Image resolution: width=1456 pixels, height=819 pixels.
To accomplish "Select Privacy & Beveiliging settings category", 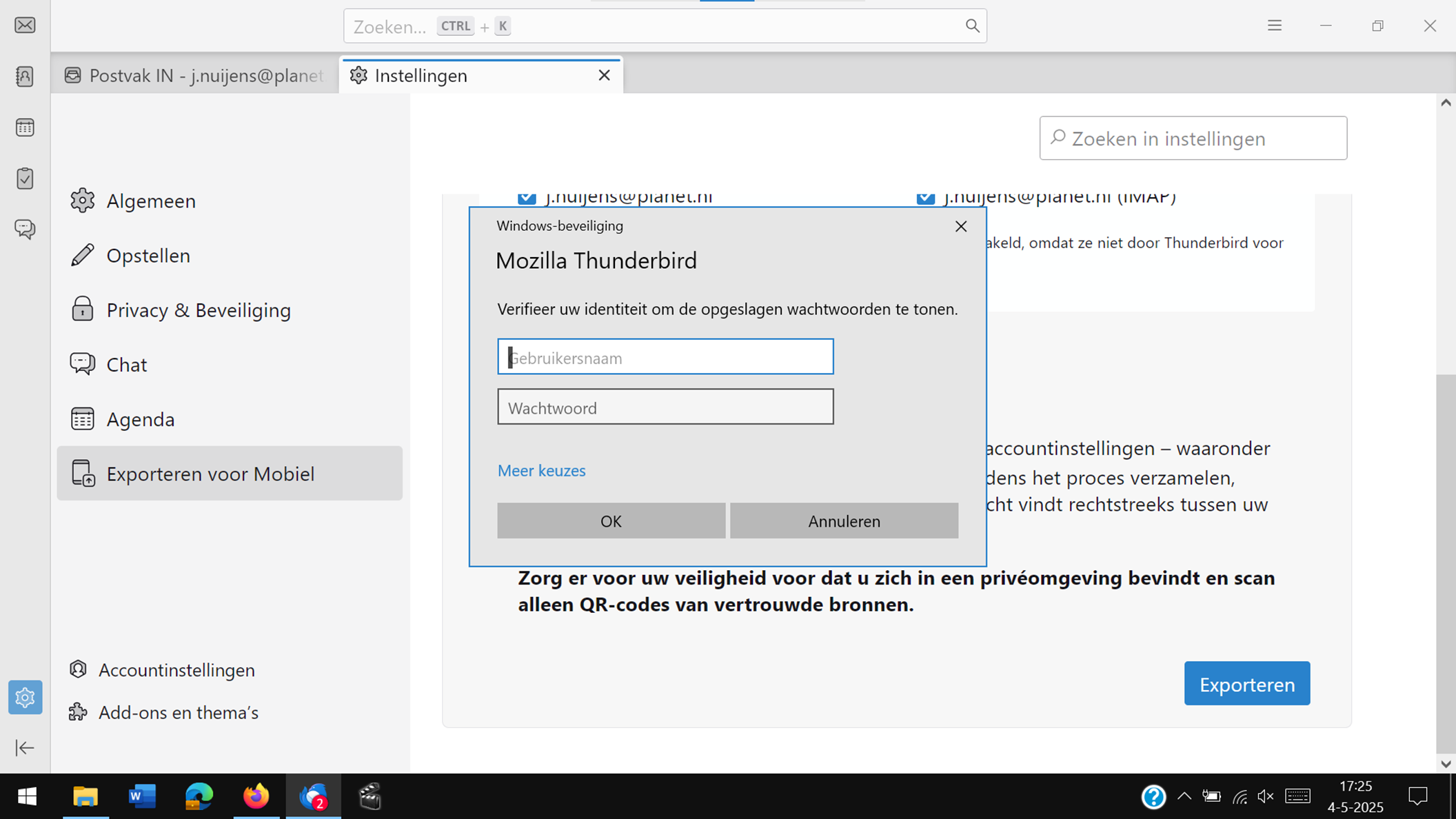I will pos(199,310).
